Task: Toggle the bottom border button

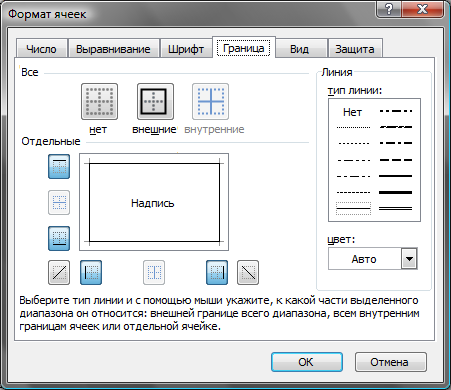Action: [59, 238]
